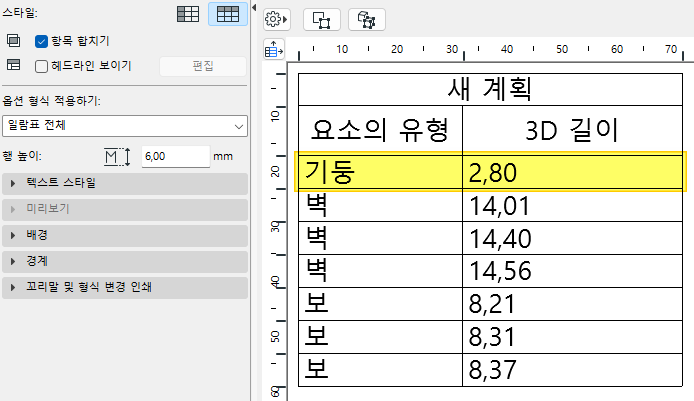Screen dimensions: 694x401
Task: Expand the 배경 section
Action: pyautogui.click(x=125, y=235)
